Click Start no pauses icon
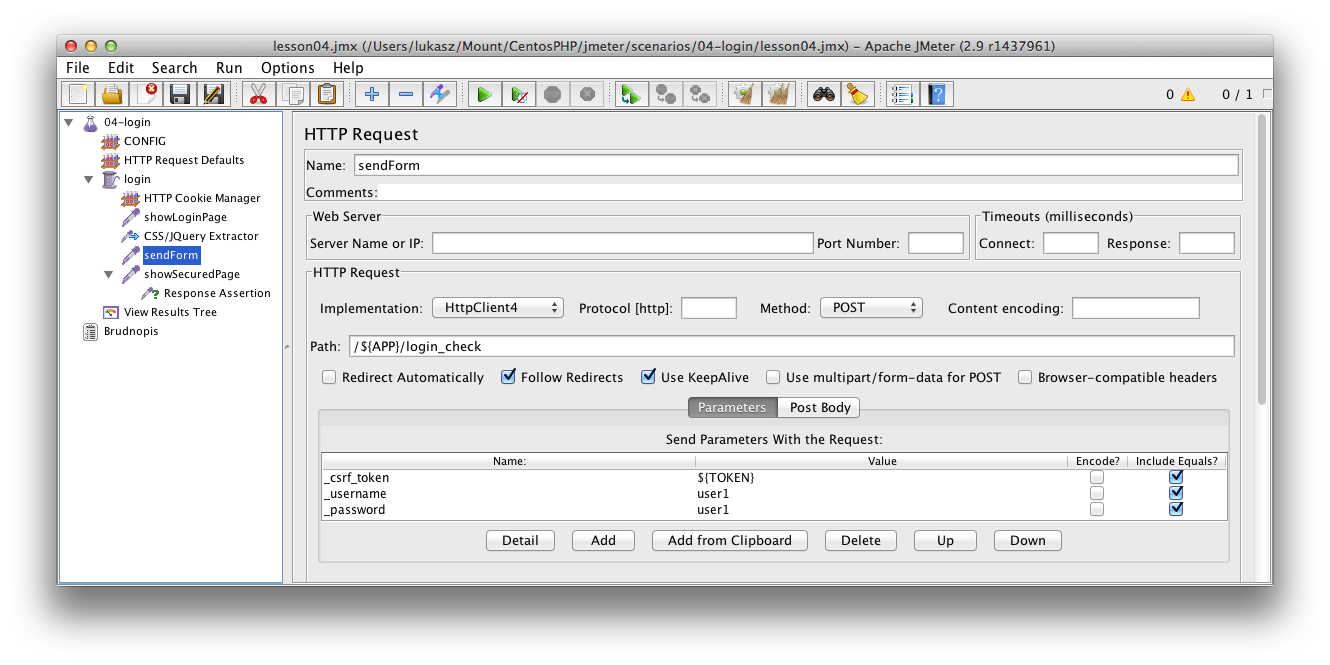 (x=518, y=94)
